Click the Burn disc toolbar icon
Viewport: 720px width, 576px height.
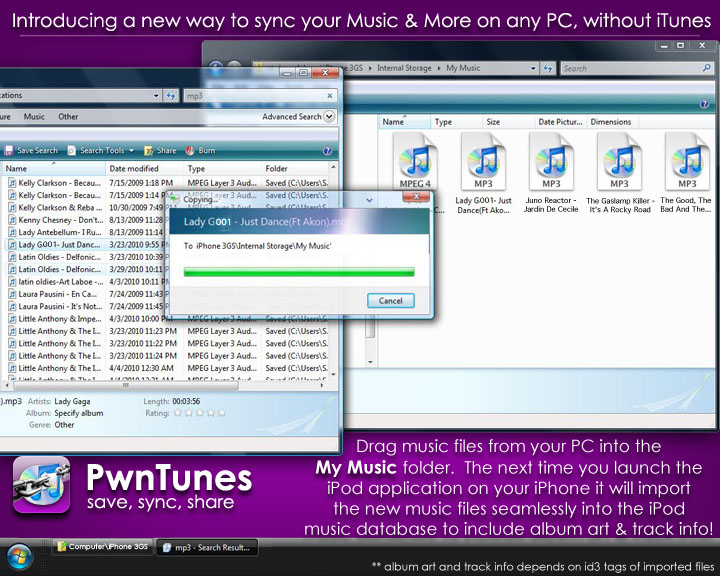point(200,150)
